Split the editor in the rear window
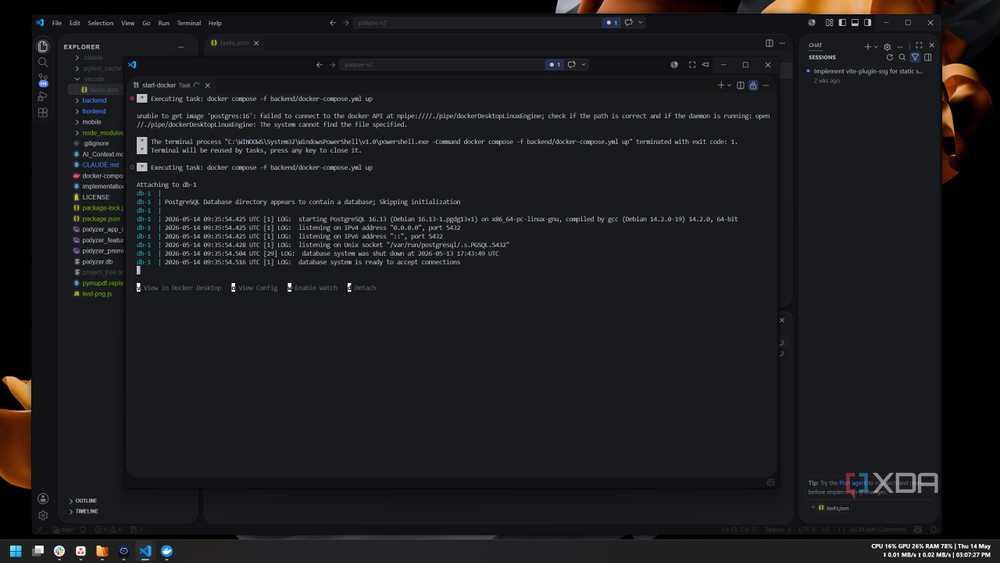This screenshot has width=1000, height=563. click(x=769, y=43)
